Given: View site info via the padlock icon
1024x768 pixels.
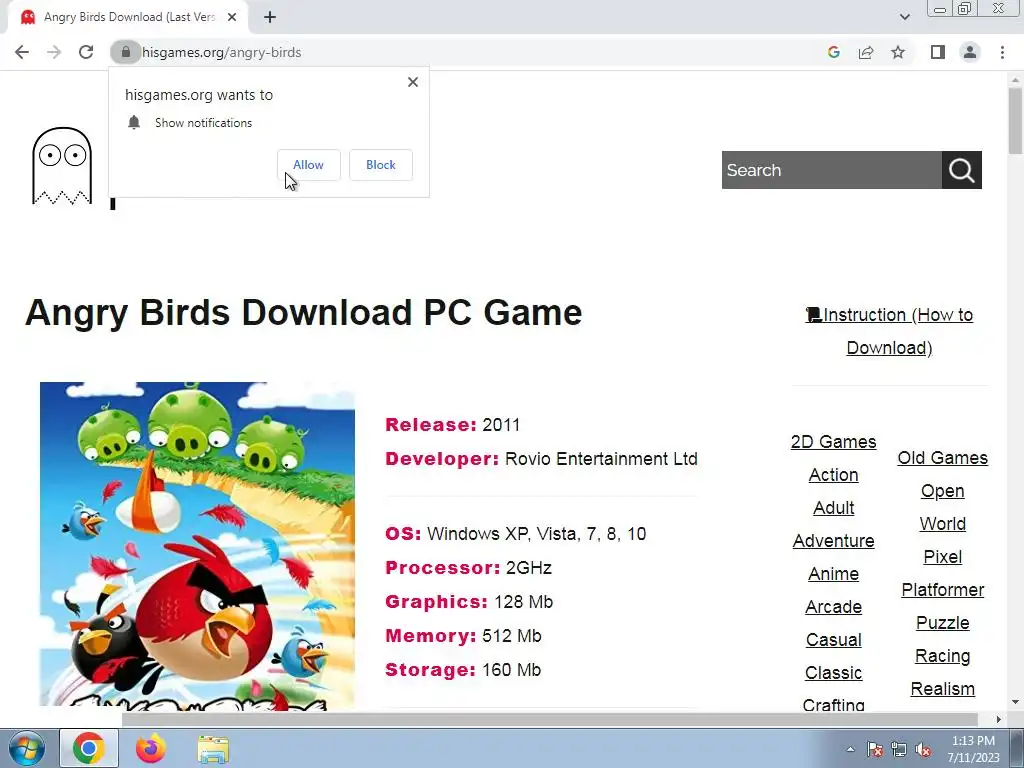Looking at the screenshot, I should click(125, 52).
